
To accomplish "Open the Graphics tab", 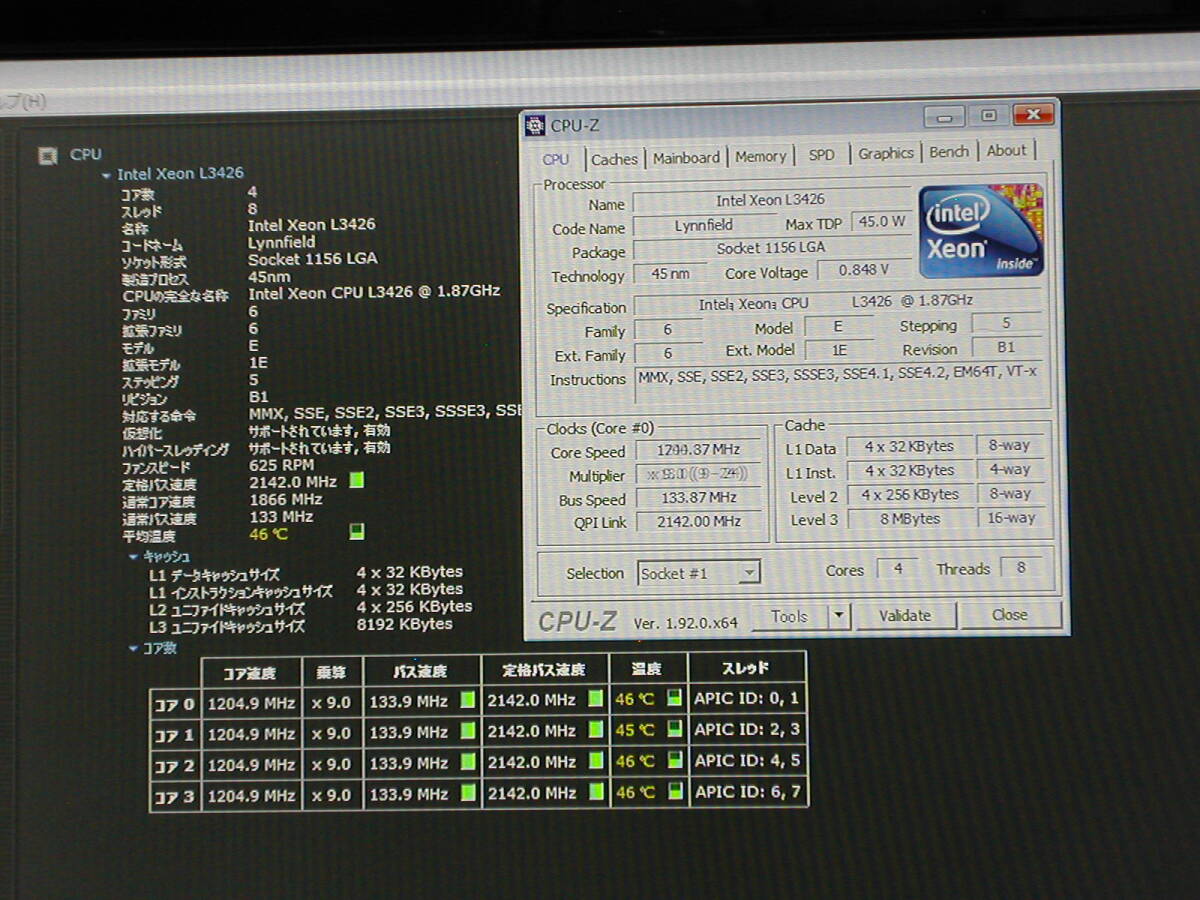I will [x=886, y=153].
